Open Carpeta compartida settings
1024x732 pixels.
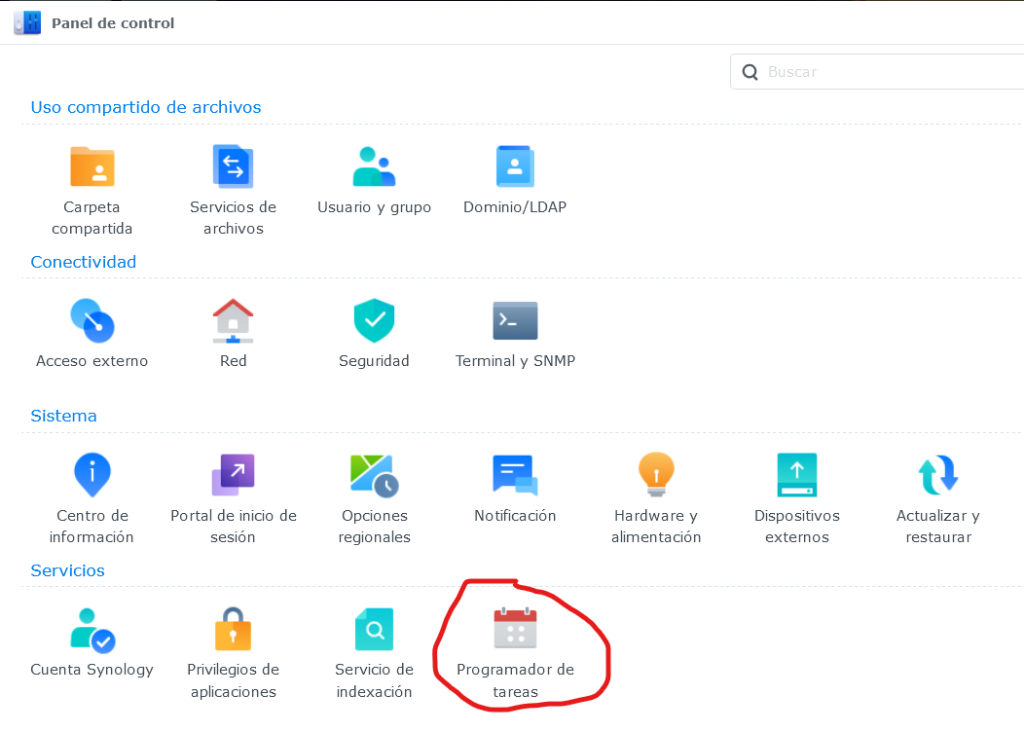click(x=92, y=167)
